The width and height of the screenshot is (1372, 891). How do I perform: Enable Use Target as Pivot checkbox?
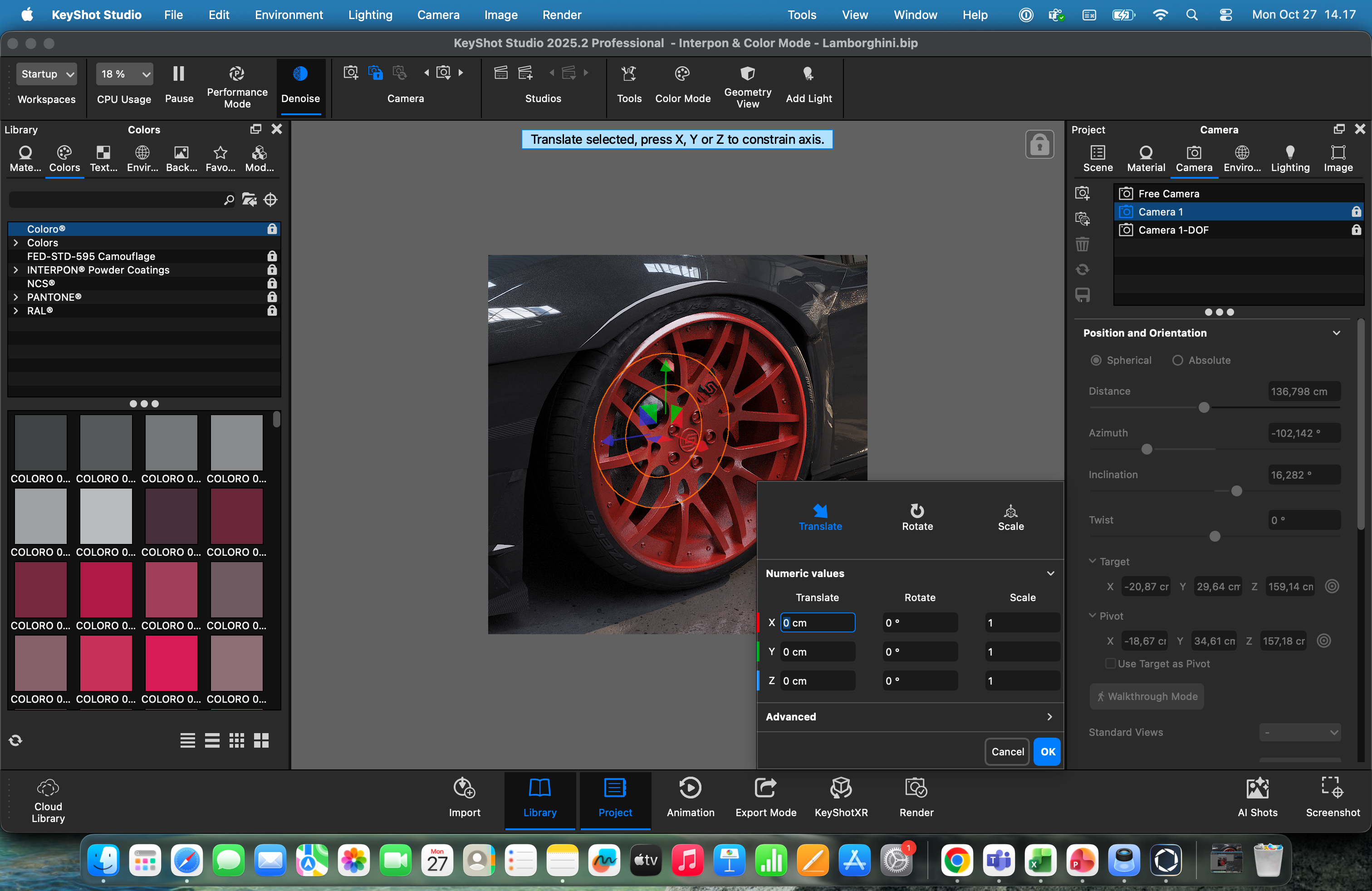coord(1110,663)
